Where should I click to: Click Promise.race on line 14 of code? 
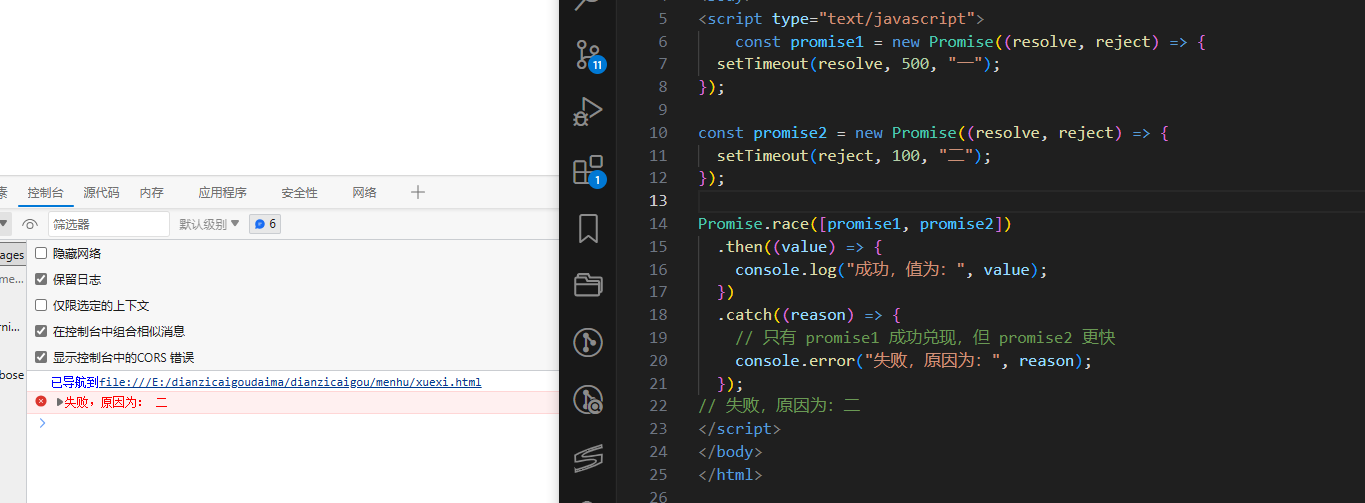tap(753, 224)
